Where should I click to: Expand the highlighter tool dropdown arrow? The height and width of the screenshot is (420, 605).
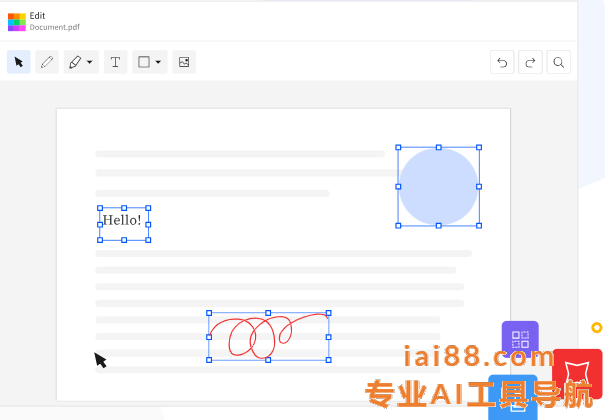[x=90, y=62]
